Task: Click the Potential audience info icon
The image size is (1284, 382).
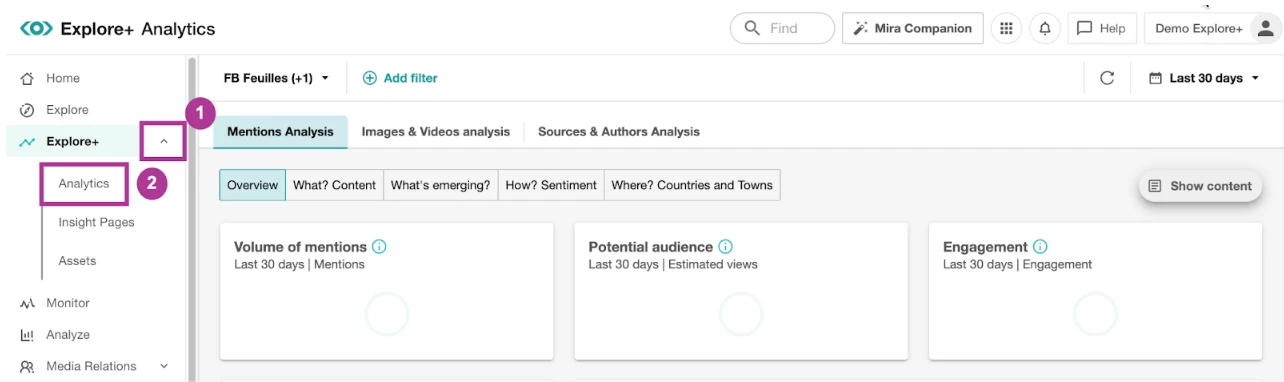Action: point(726,247)
